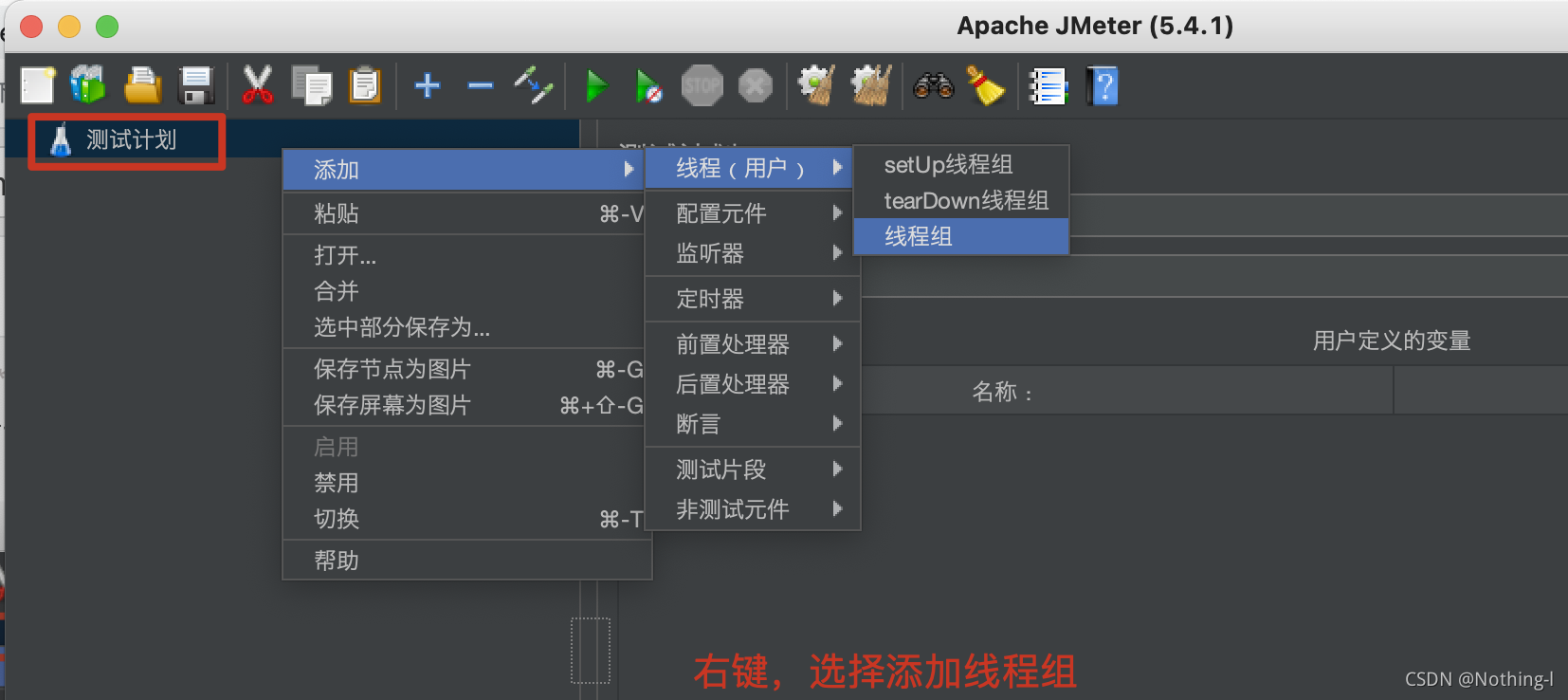
Task: Expand the 非测试元件 submenu
Action: tap(753, 509)
